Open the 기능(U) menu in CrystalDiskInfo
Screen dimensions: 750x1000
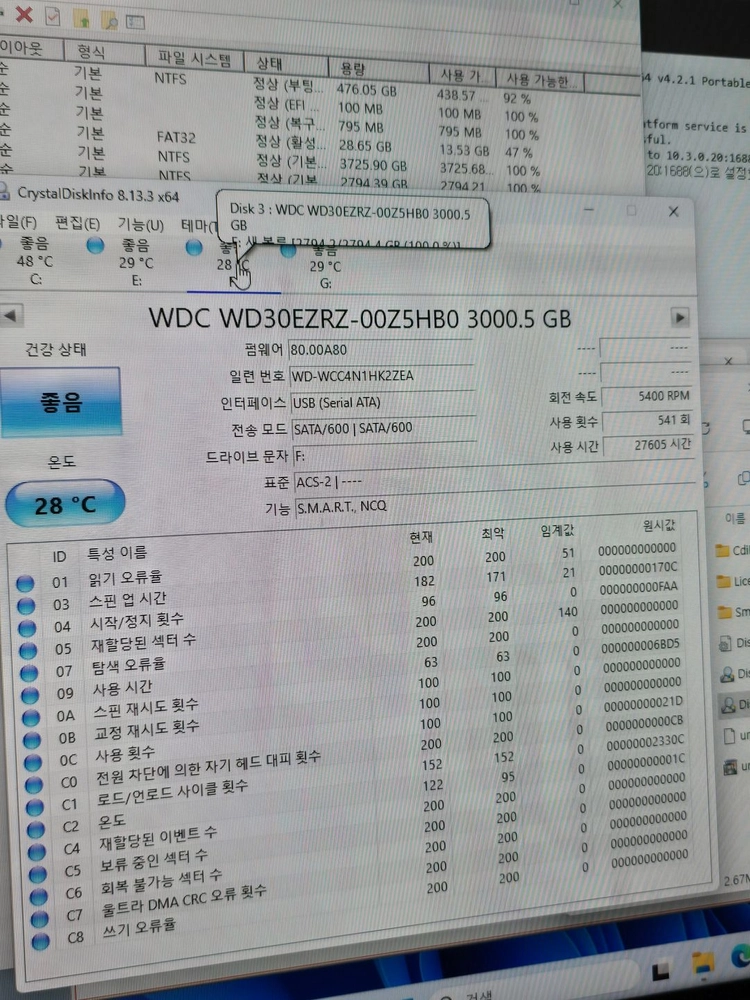pos(140,225)
